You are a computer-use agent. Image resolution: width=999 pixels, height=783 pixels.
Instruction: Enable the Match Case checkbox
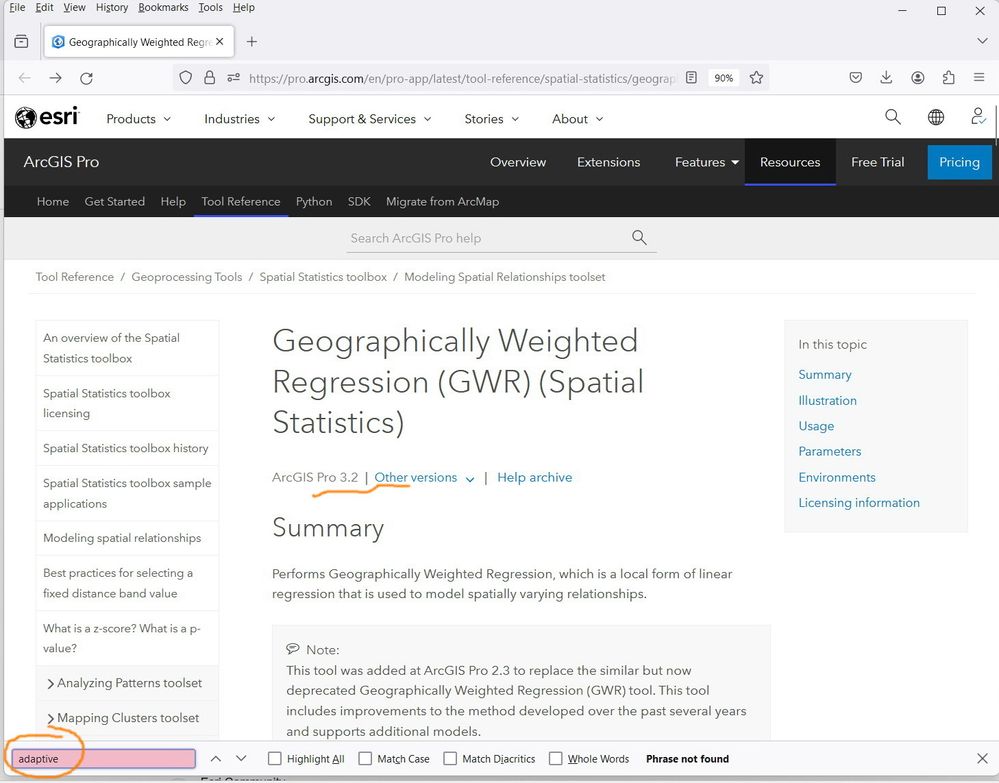[365, 759]
